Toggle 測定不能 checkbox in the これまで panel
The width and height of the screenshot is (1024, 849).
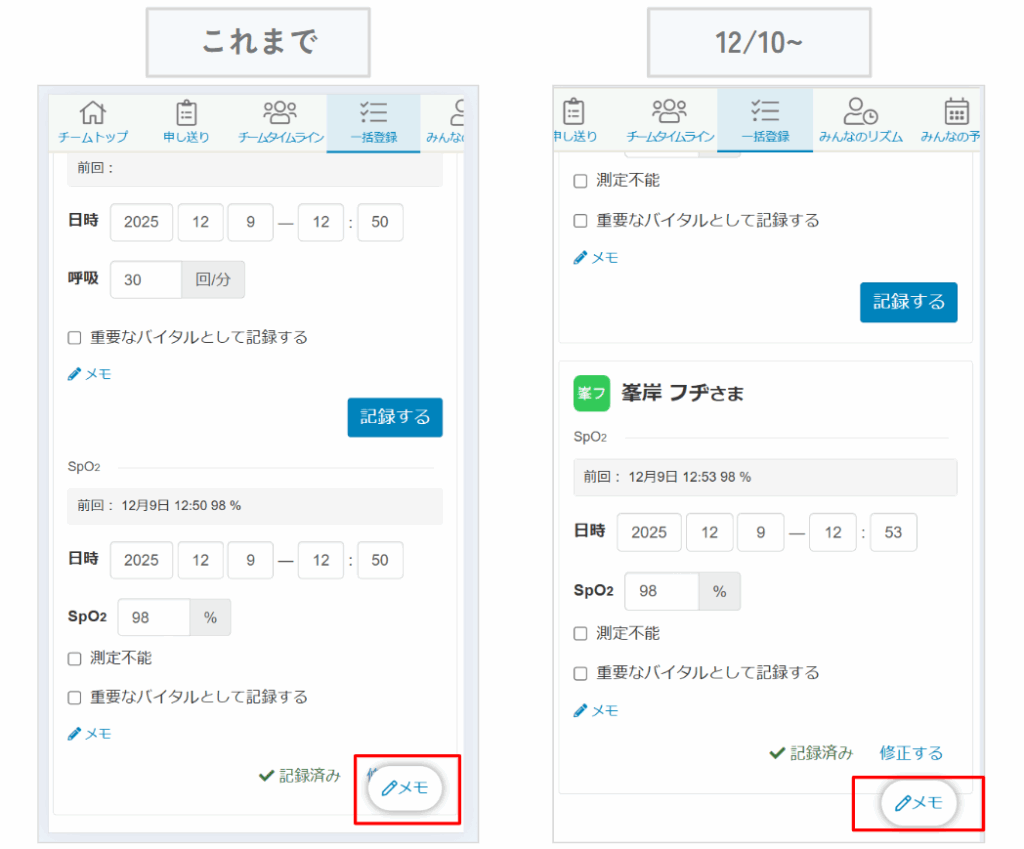[x=75, y=659]
